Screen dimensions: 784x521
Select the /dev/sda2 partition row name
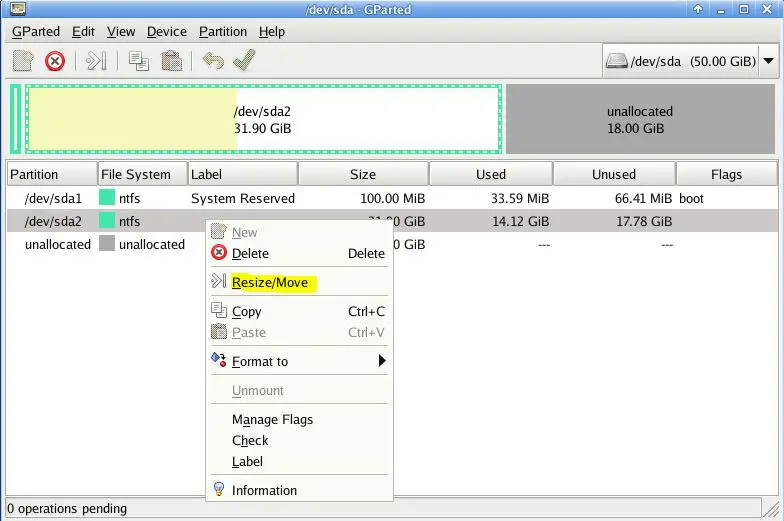tap(53, 222)
